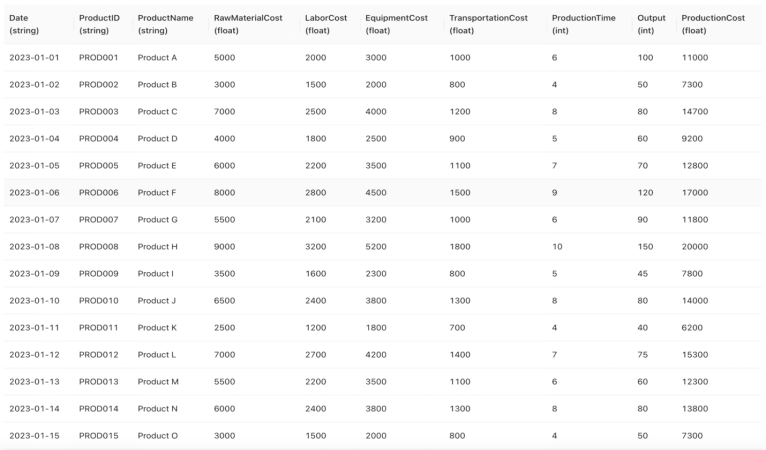Select the 2023-01-03 date cell

pyautogui.click(x=34, y=112)
